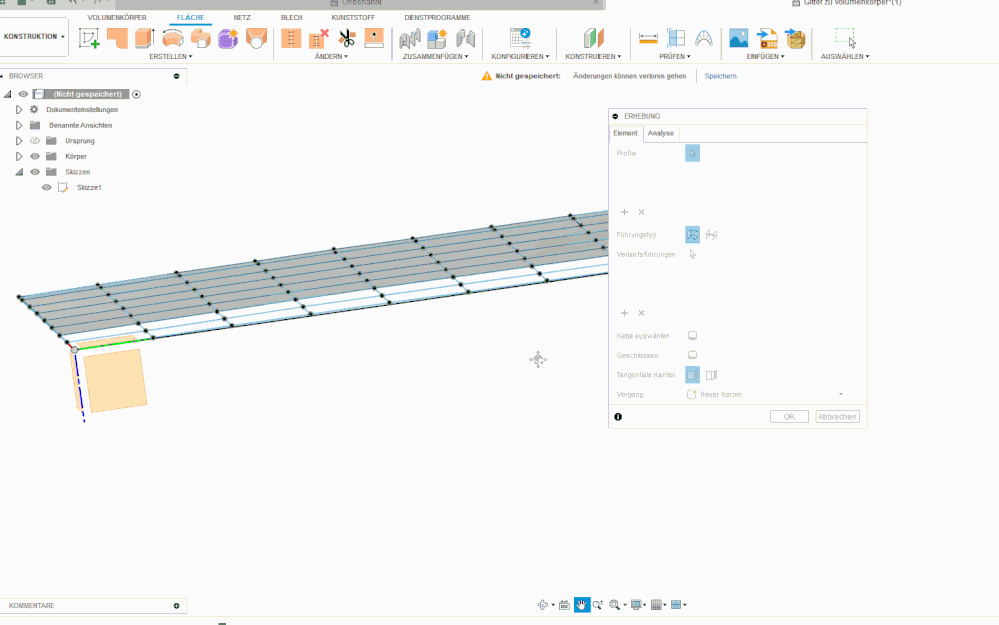Click the Joint icon in Zusammenfügen

(410, 38)
